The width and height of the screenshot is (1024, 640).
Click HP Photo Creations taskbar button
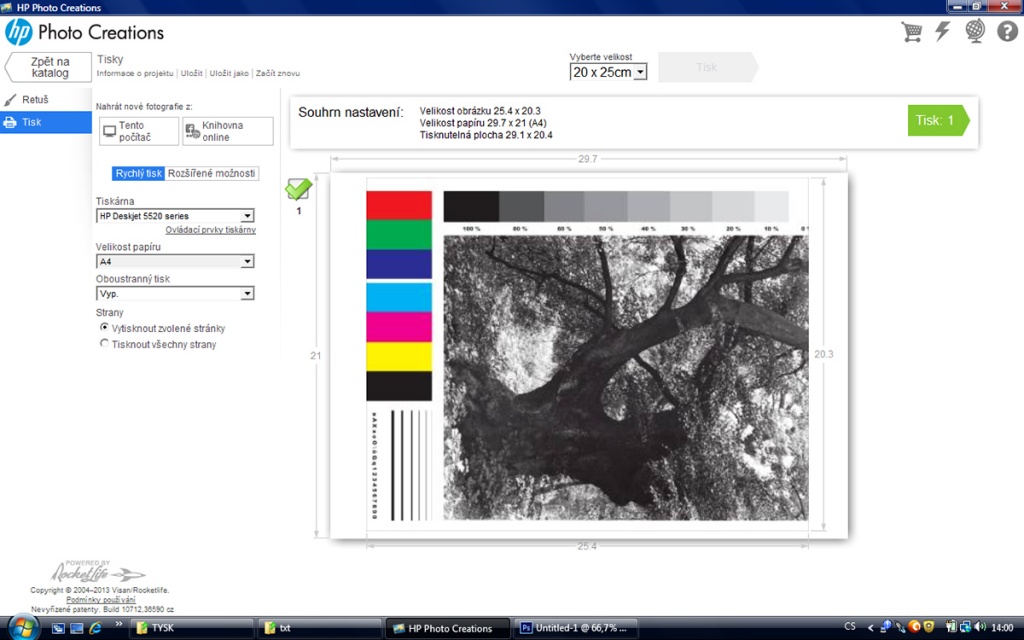click(x=447, y=628)
